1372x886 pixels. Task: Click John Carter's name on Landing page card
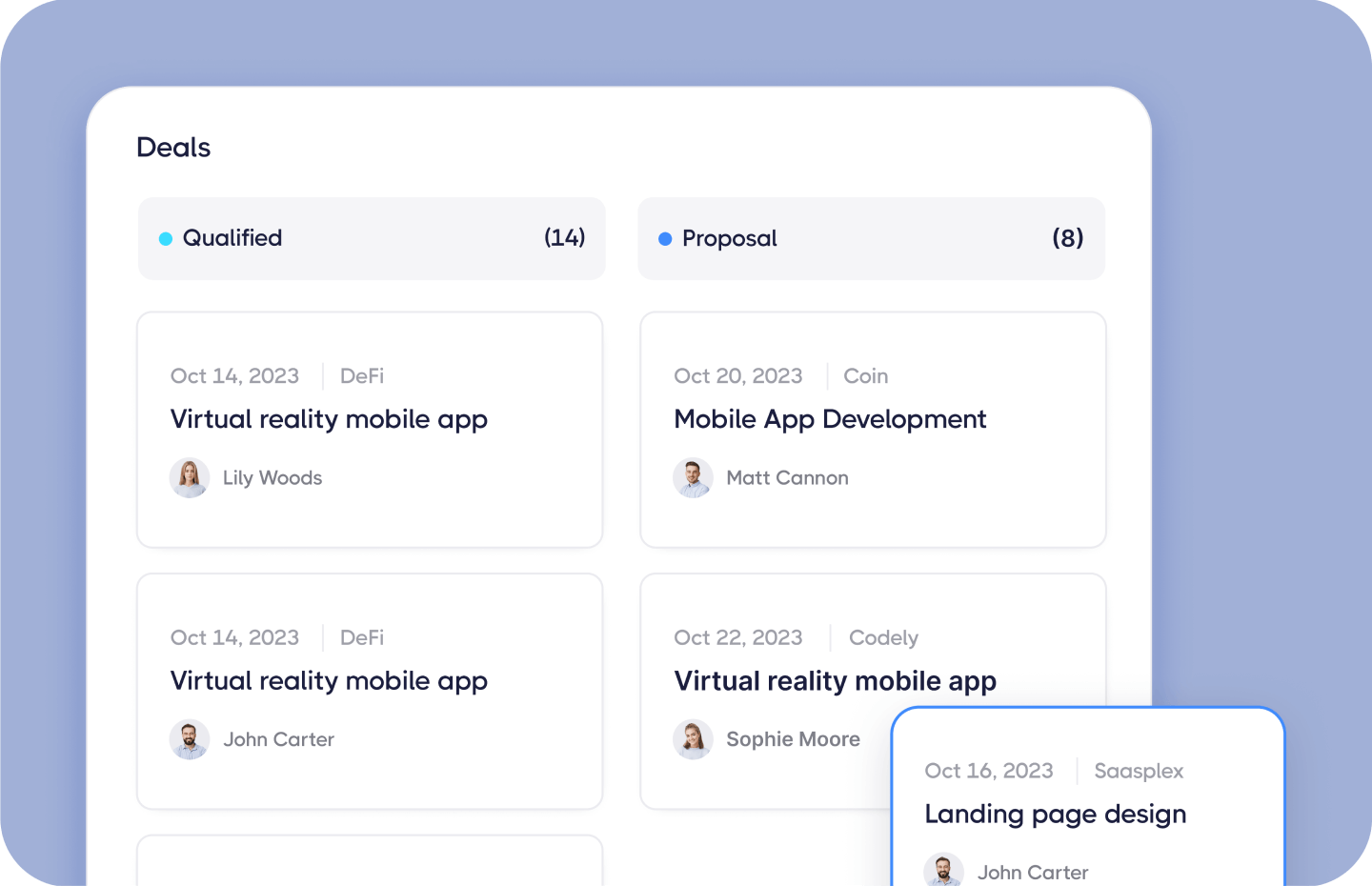point(1033,873)
